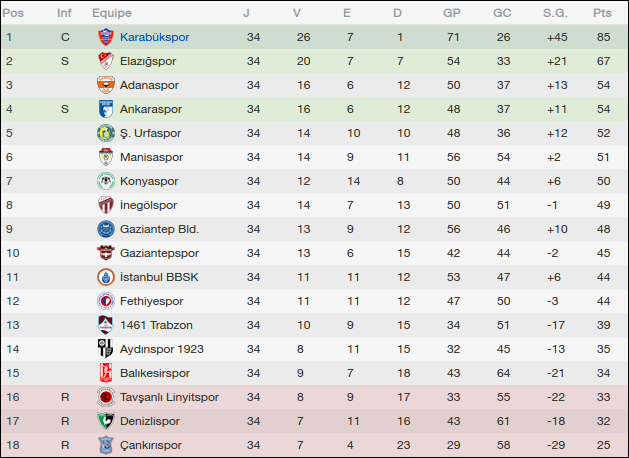Click the Çankırıspor crest icon
Viewport: 629px width, 458px height.
(x=105, y=445)
